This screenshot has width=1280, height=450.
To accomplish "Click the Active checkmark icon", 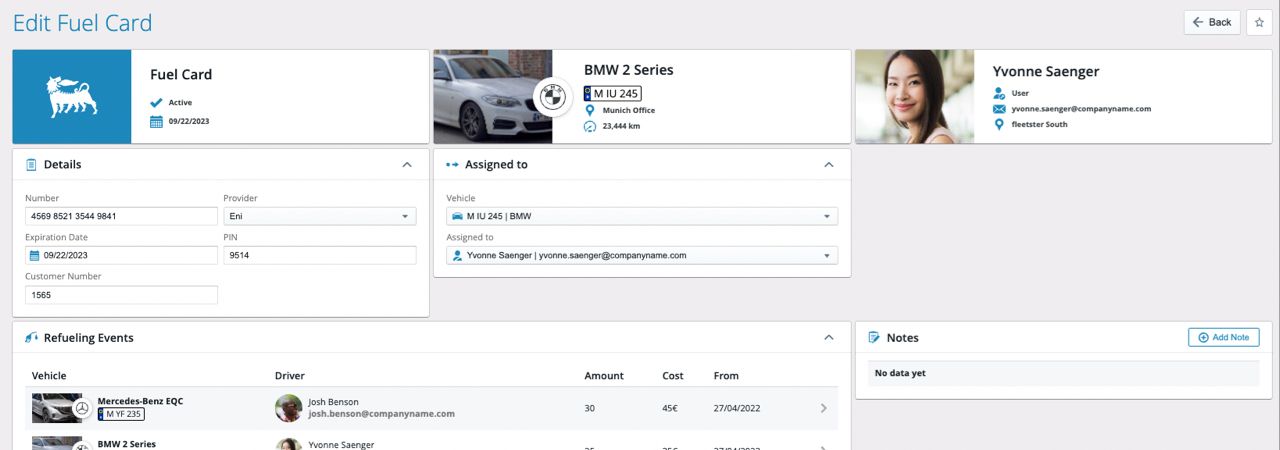I will tap(156, 102).
